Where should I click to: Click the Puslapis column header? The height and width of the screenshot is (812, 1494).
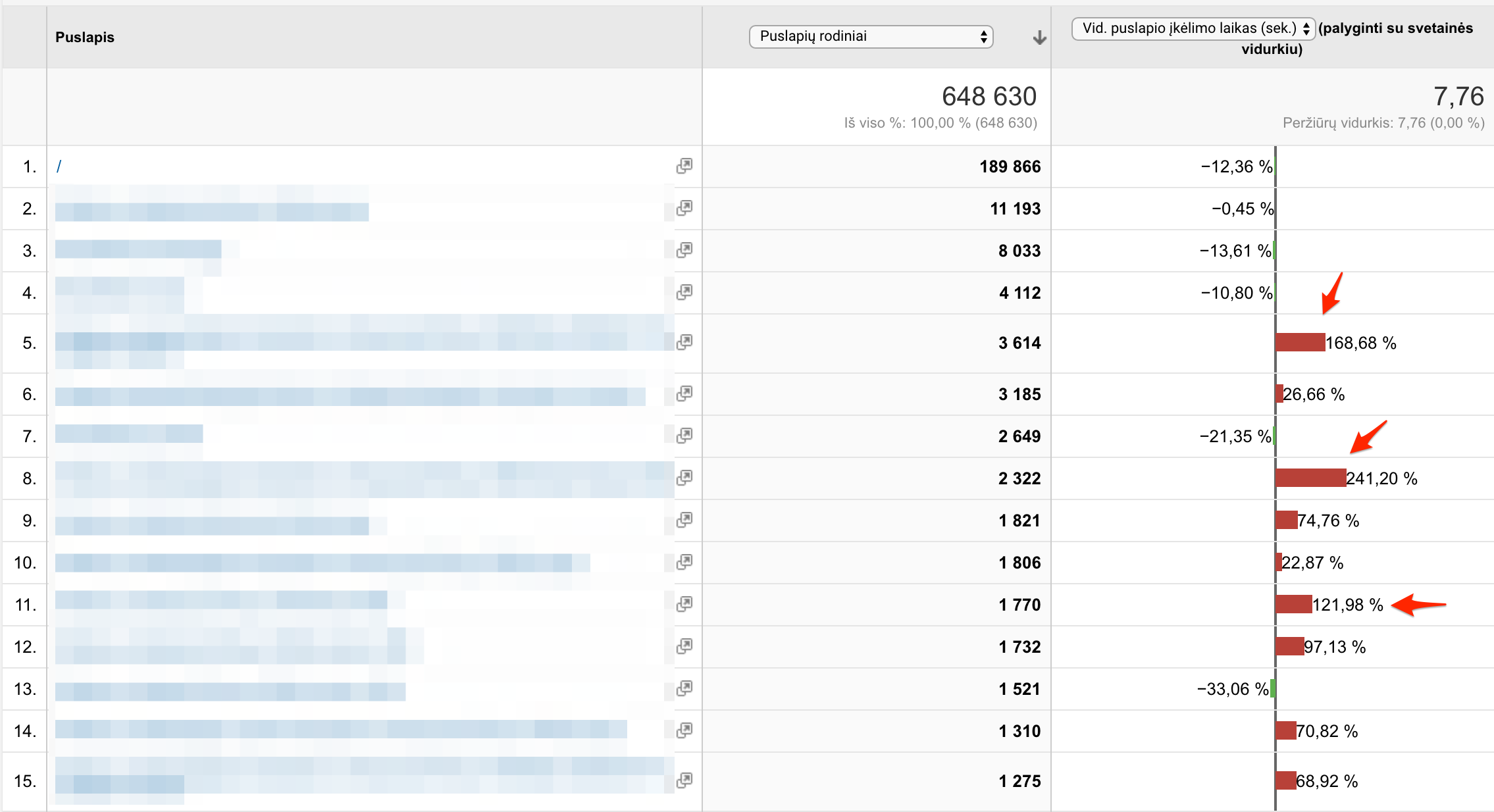[85, 38]
